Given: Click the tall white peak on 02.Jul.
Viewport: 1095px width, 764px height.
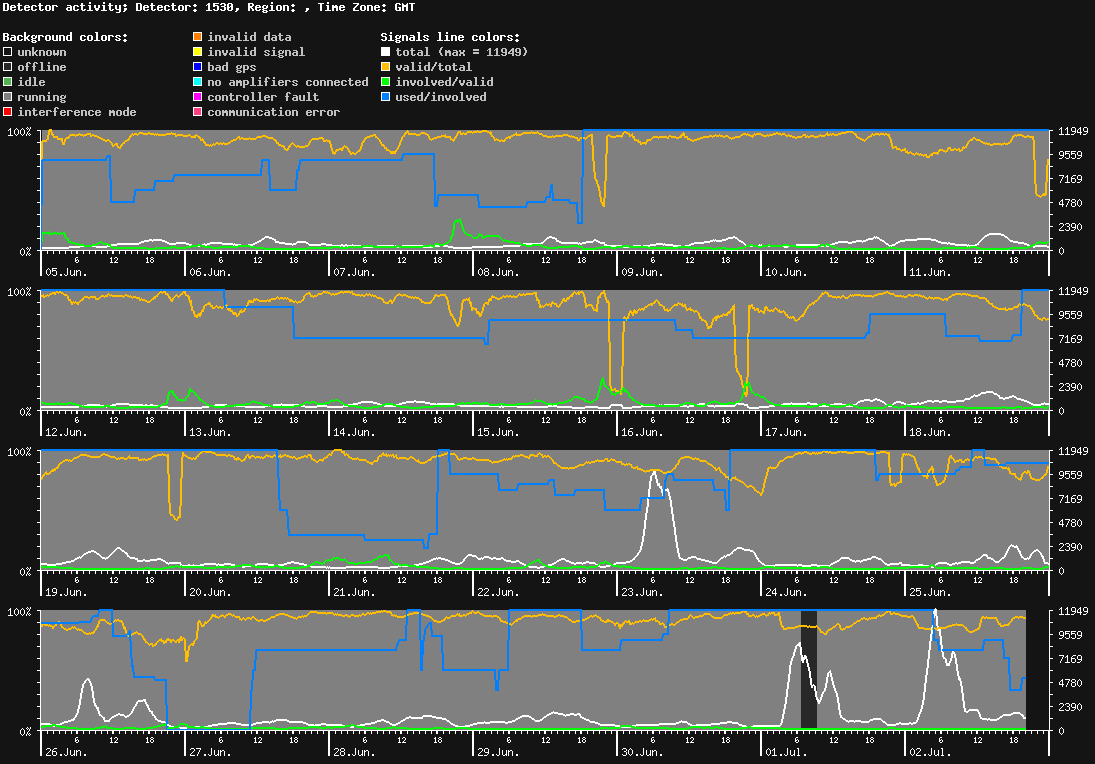Looking at the screenshot, I should (935, 612).
